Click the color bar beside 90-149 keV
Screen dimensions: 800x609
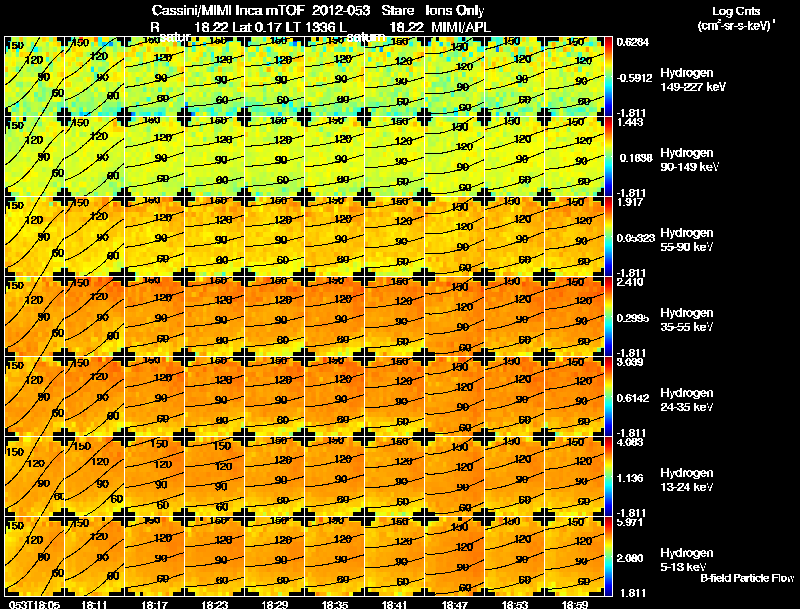tap(608, 157)
